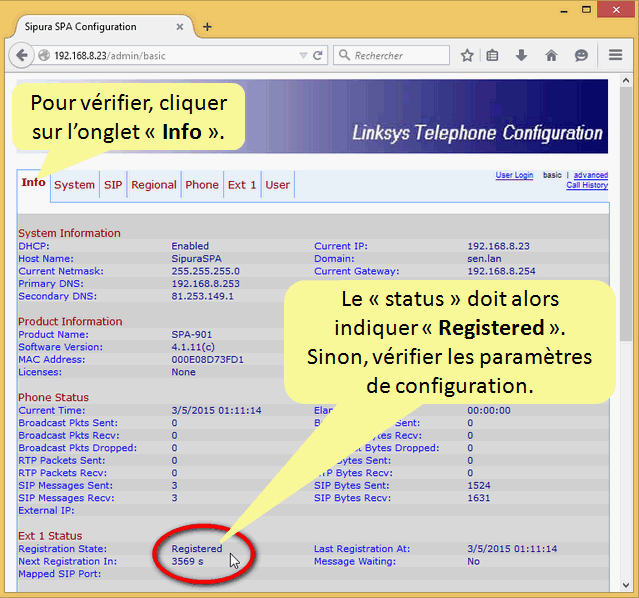This screenshot has width=639, height=598.
Task: Select the Info tab
Action: pos(33,182)
